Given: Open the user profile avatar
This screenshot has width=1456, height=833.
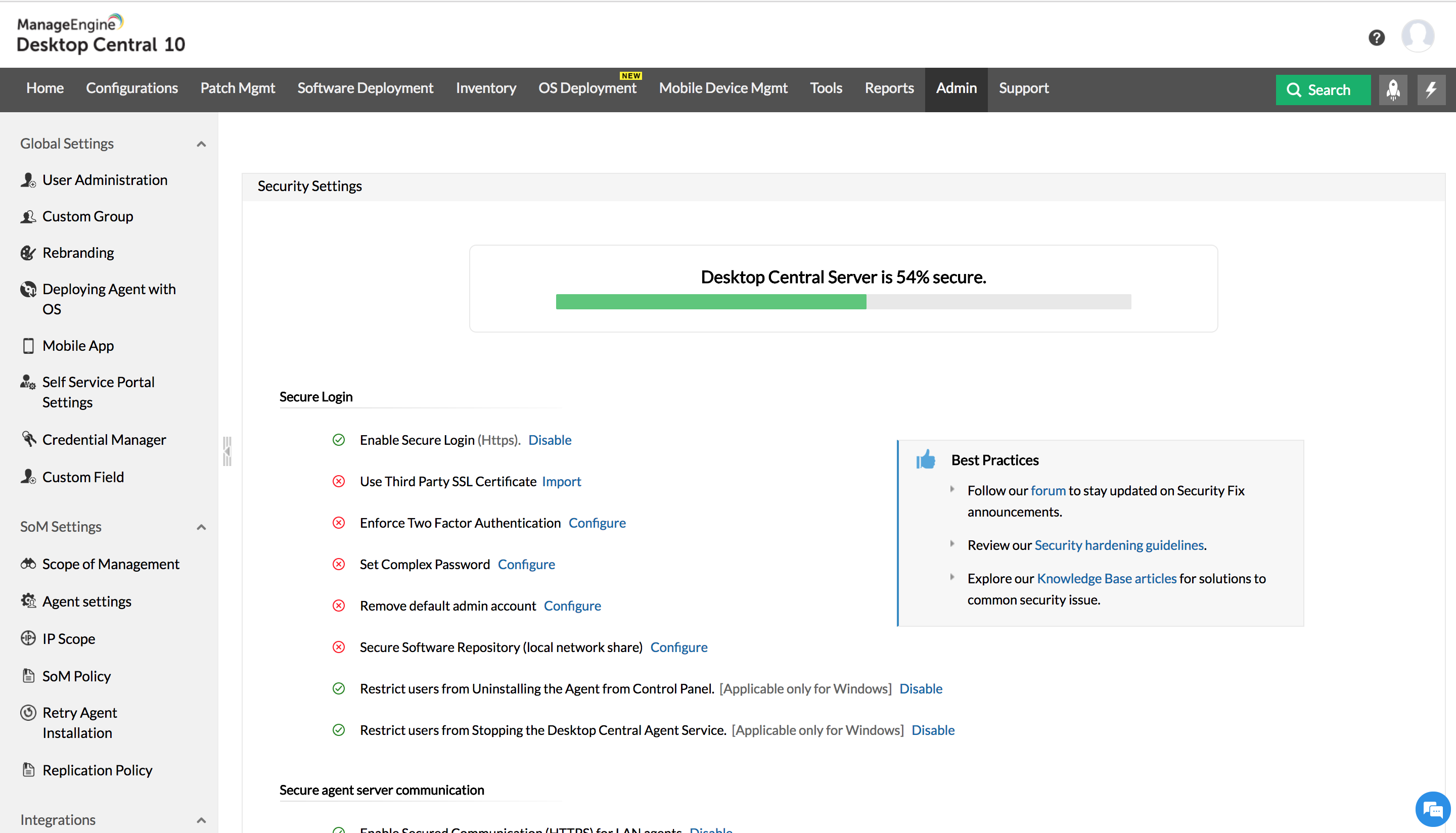Looking at the screenshot, I should tap(1417, 36).
